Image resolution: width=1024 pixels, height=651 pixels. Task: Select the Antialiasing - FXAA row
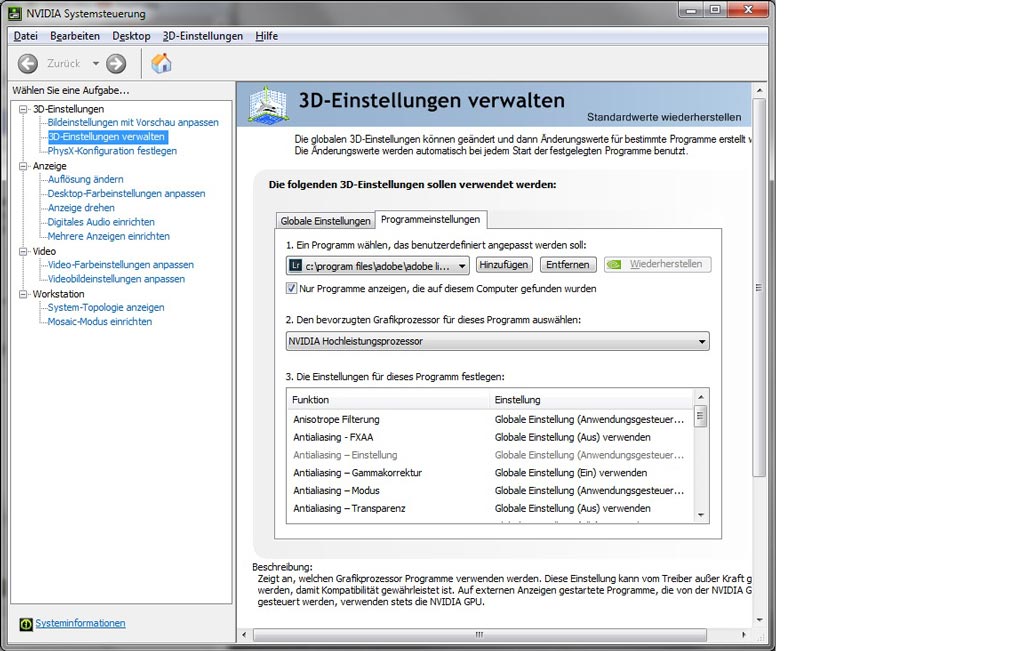pos(490,437)
